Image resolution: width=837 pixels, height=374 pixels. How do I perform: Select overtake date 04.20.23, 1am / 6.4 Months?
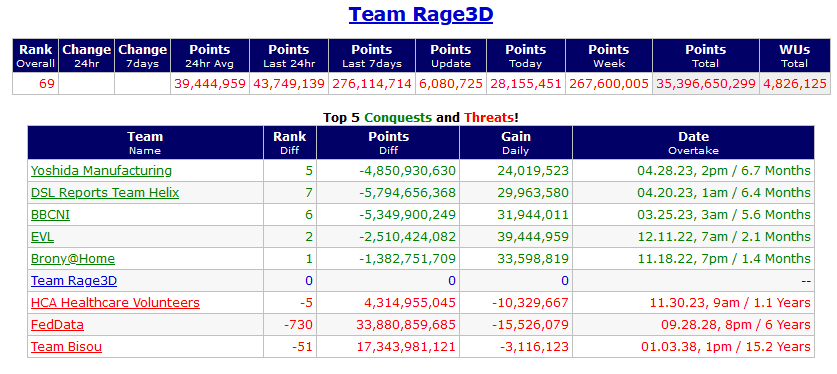(x=724, y=193)
